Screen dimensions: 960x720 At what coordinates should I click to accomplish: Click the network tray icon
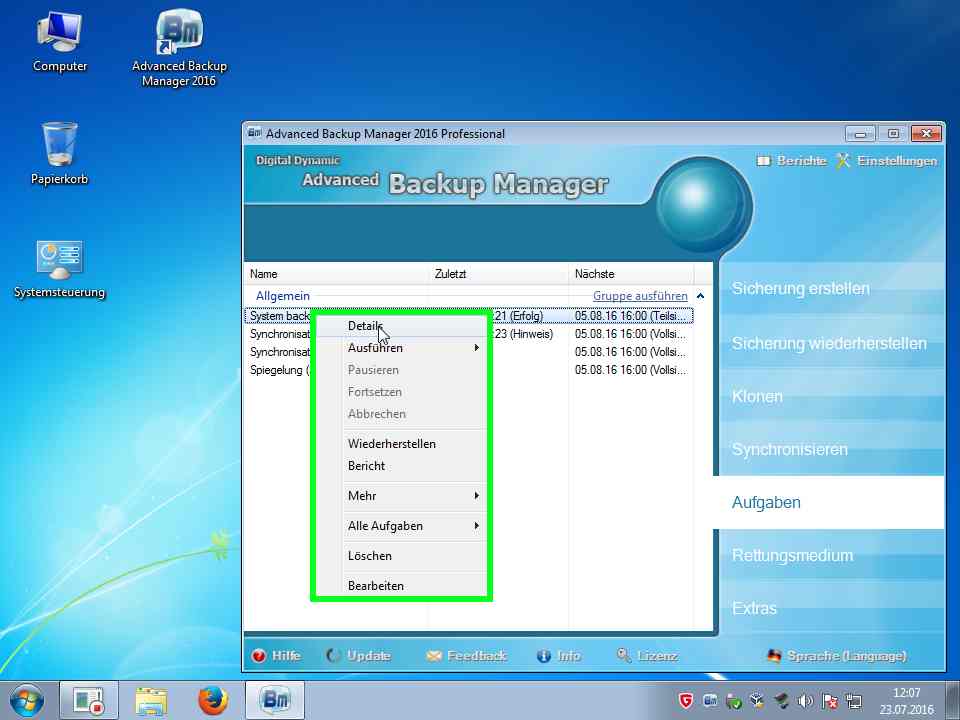pos(855,700)
